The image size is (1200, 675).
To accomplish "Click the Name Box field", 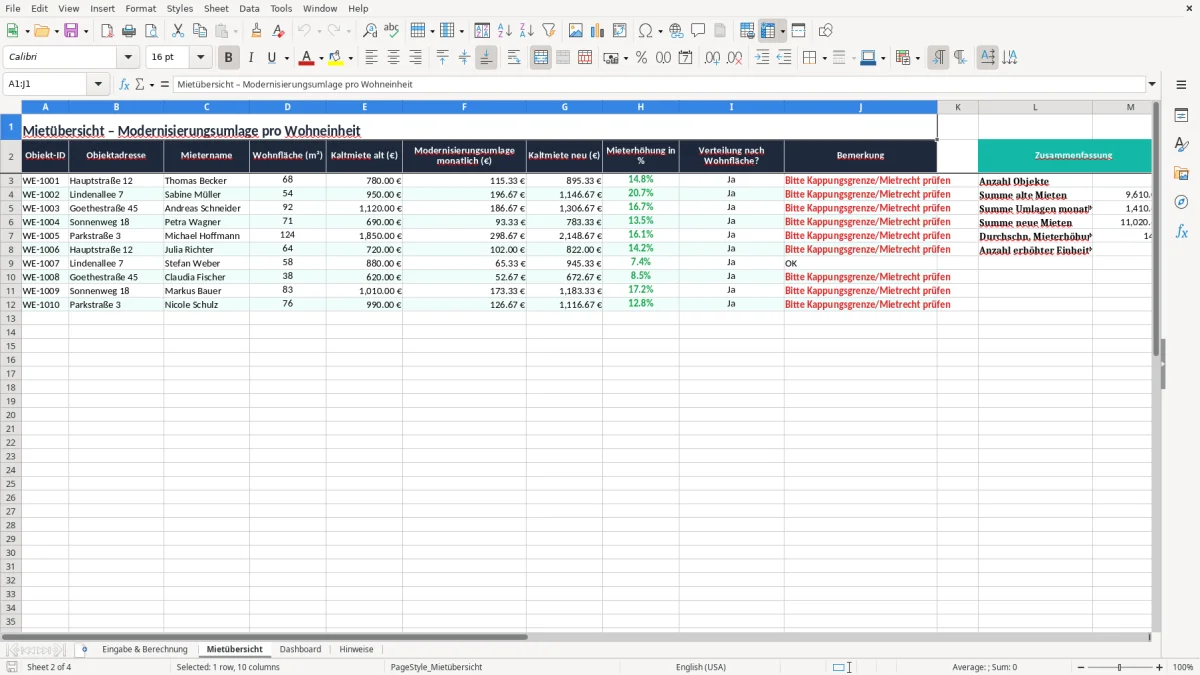I will [46, 84].
